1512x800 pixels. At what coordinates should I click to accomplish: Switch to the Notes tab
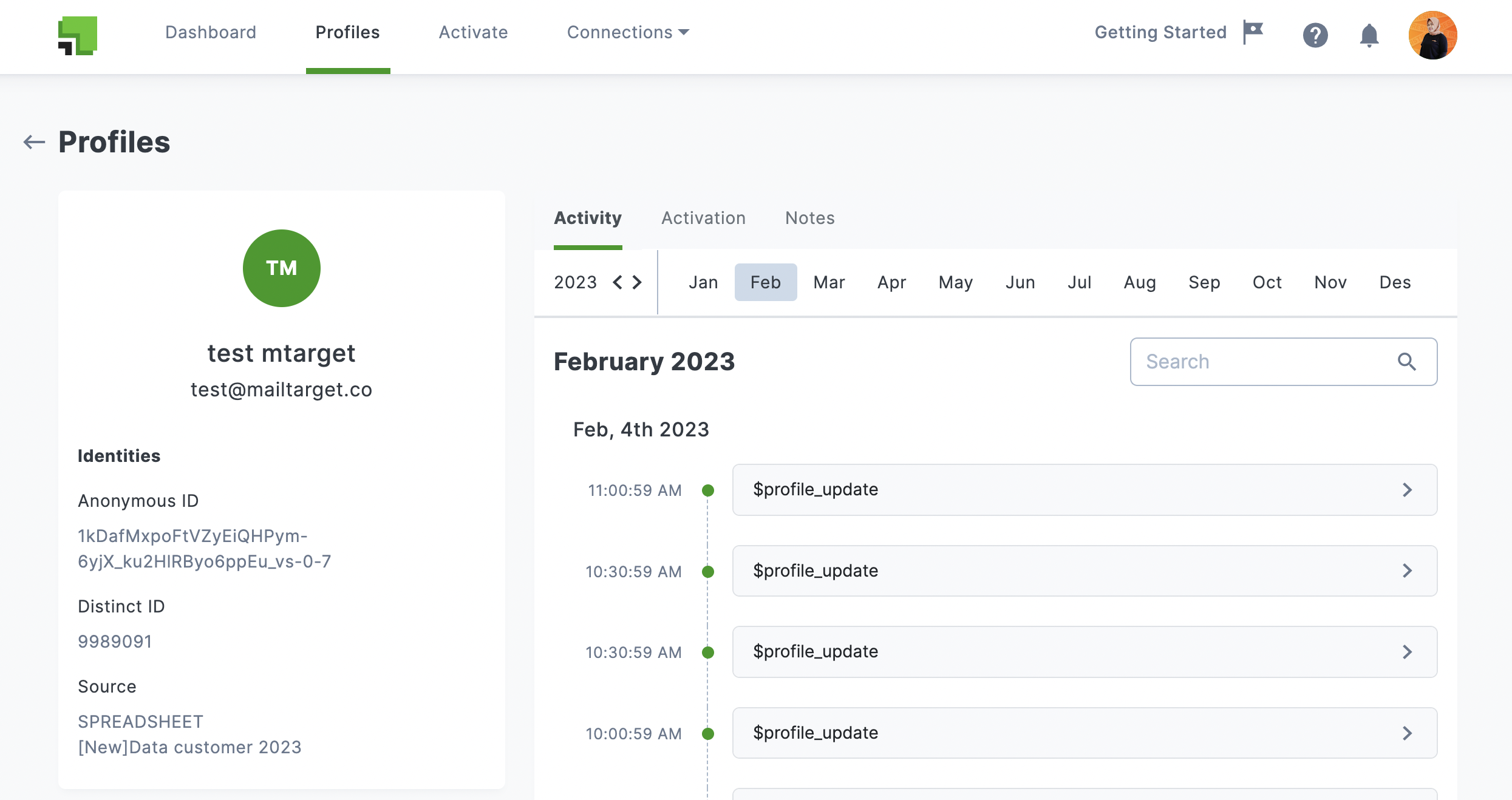pyautogui.click(x=809, y=218)
